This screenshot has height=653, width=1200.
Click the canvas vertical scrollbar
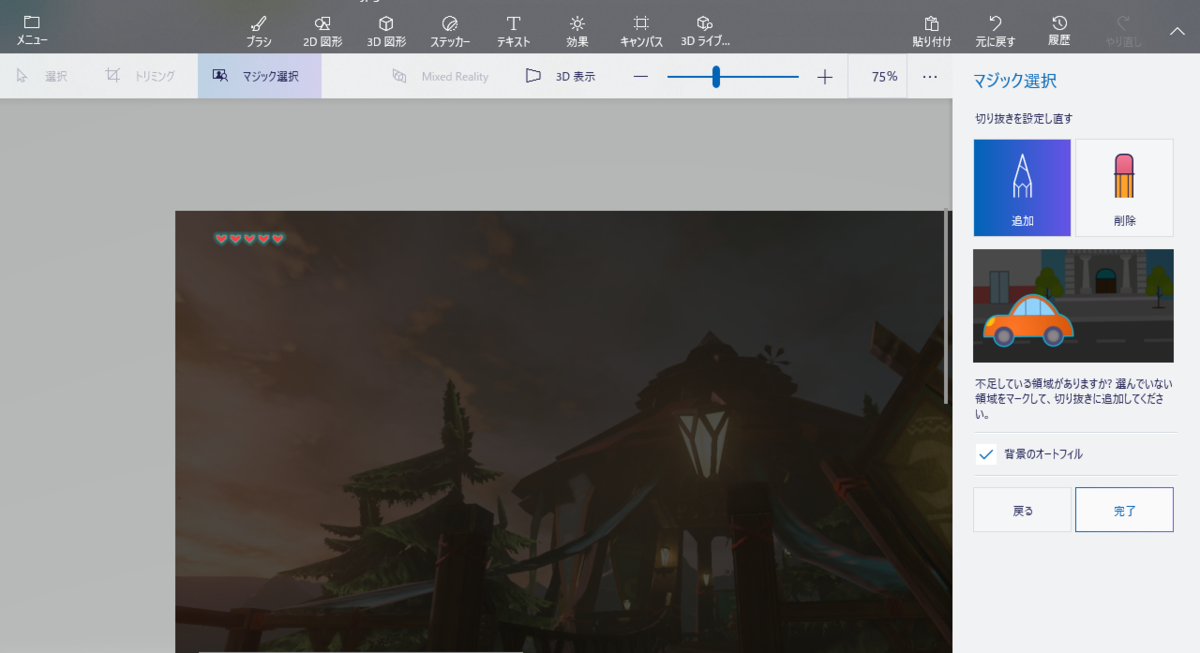(946, 305)
